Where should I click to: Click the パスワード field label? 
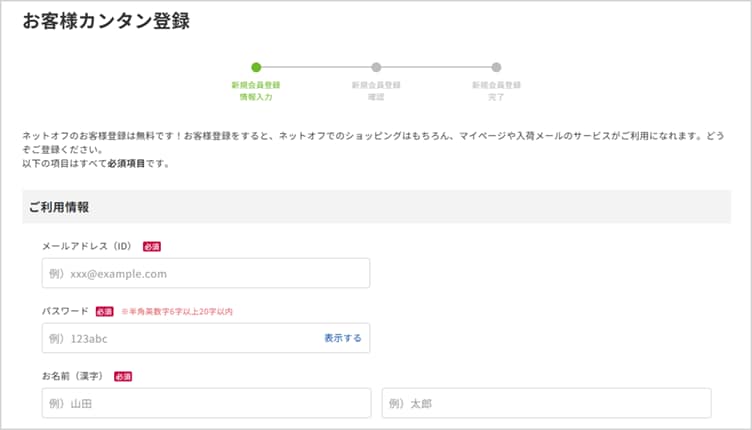[x=65, y=311]
